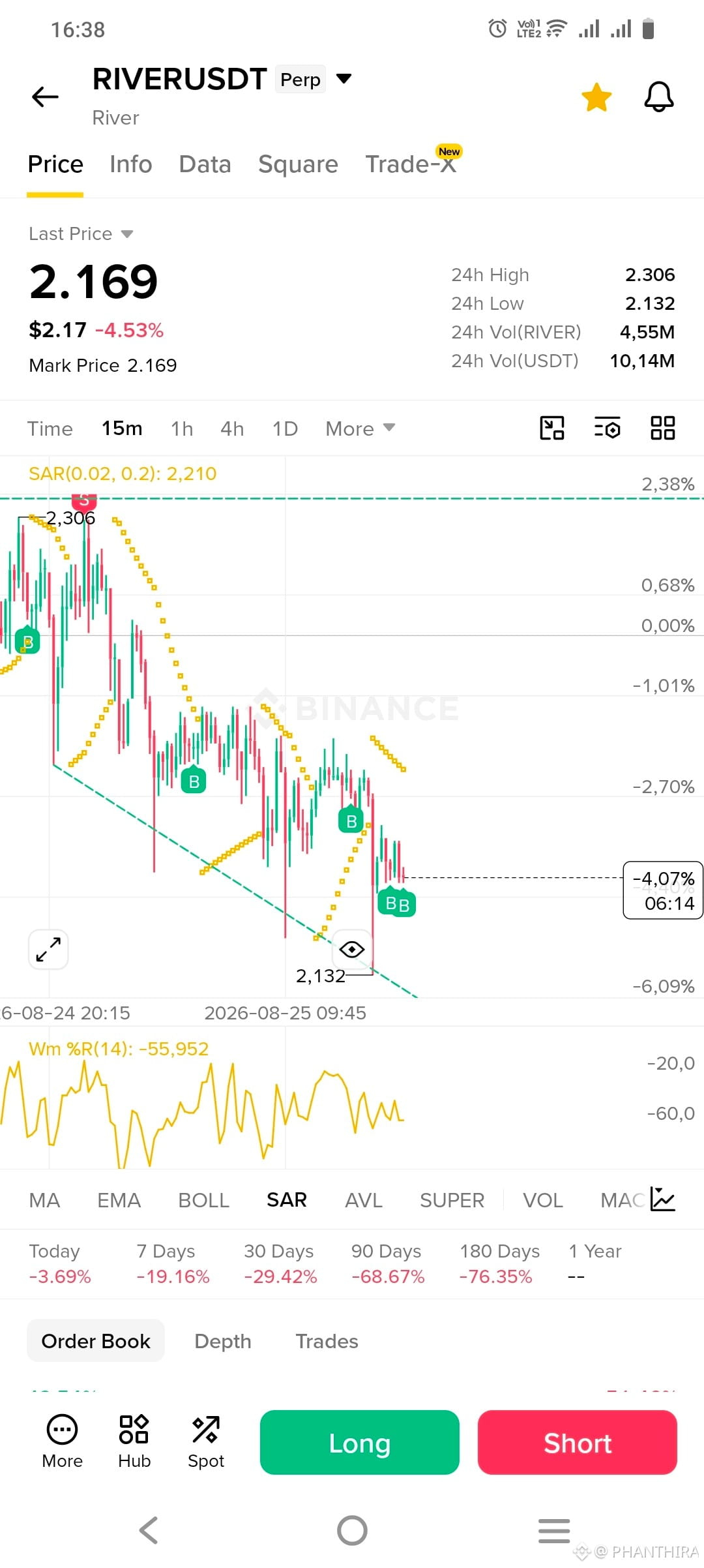Select the 4h interval
This screenshot has width=704, height=1568.
point(232,429)
